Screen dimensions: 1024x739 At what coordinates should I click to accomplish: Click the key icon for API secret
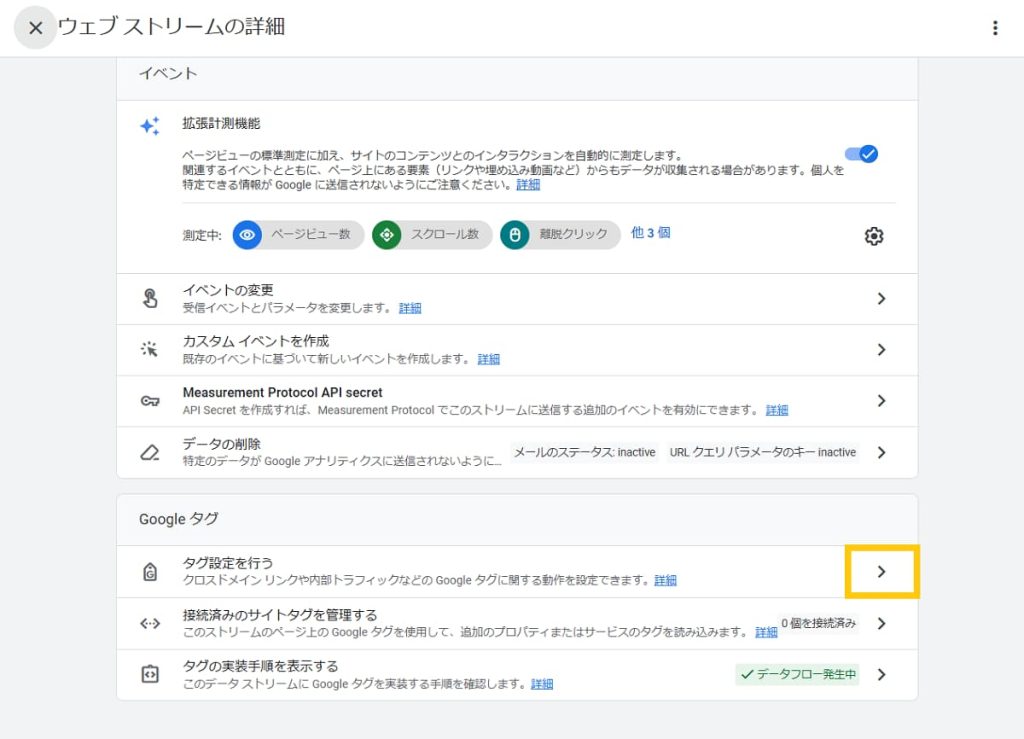pyautogui.click(x=149, y=401)
